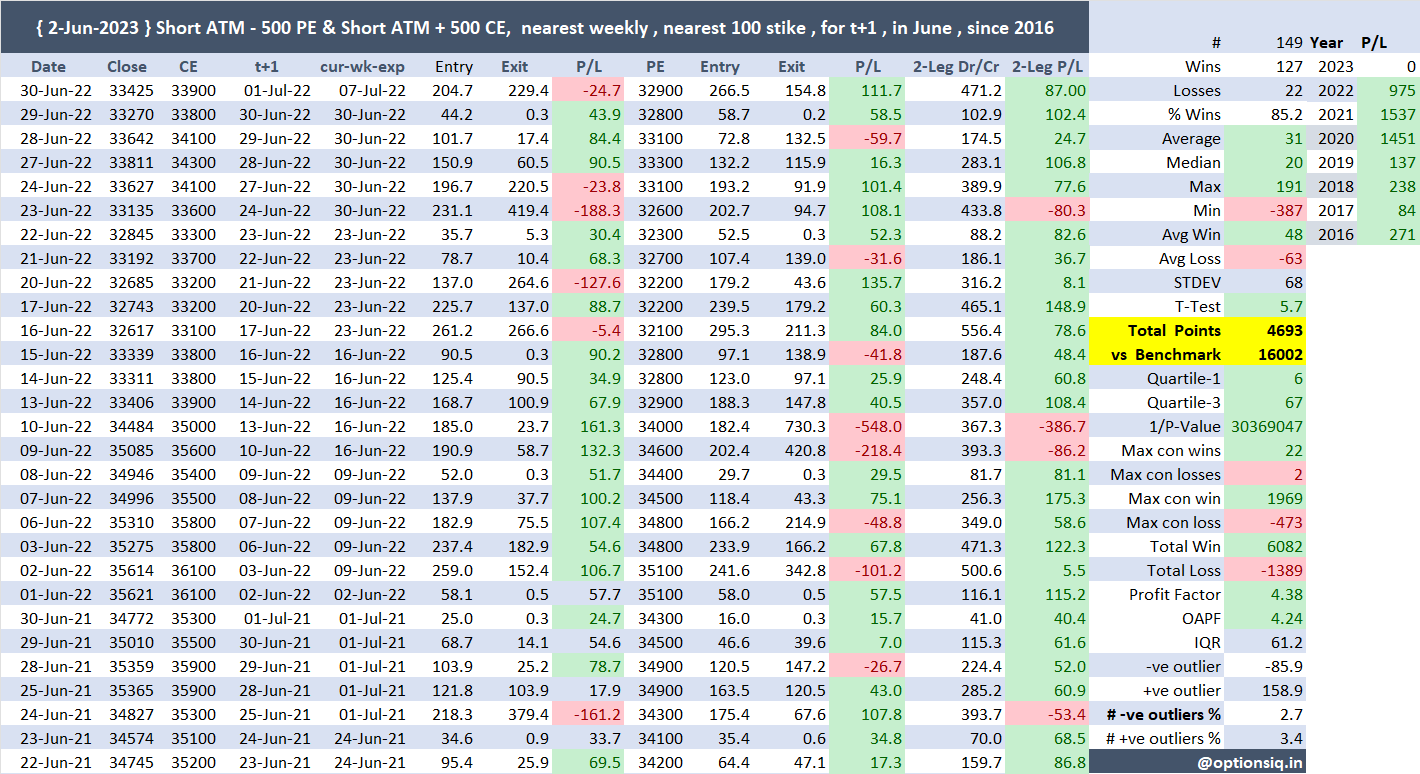
Task: Click the '2-Leg Dr/Cr' column header
Action: click(957, 67)
